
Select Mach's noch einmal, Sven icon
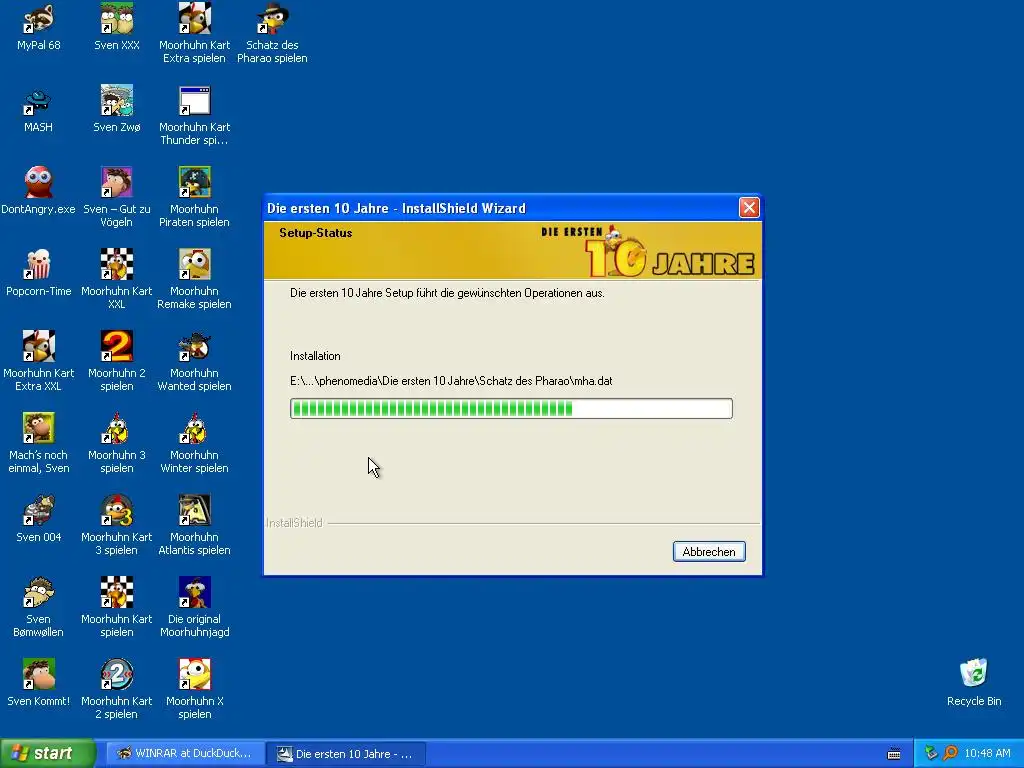pos(39,443)
